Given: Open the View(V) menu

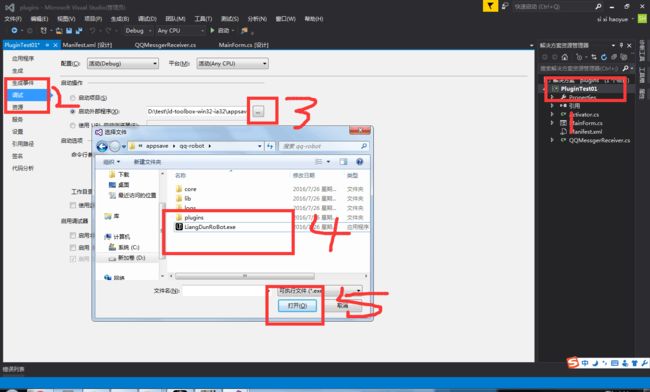Looking at the screenshot, I should tap(66, 19).
